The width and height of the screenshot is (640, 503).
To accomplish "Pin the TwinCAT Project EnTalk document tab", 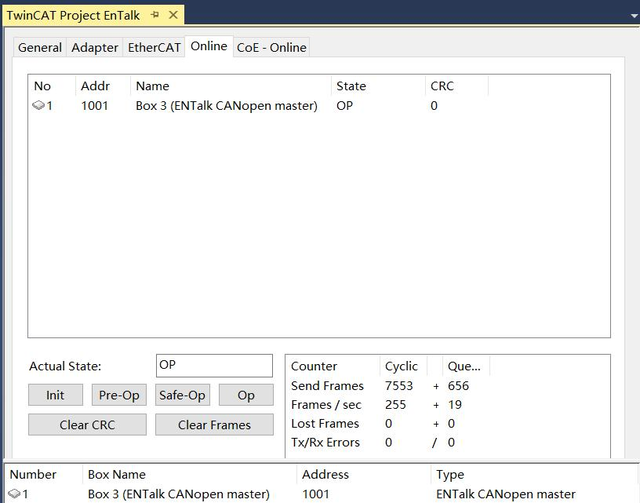I will (x=155, y=15).
